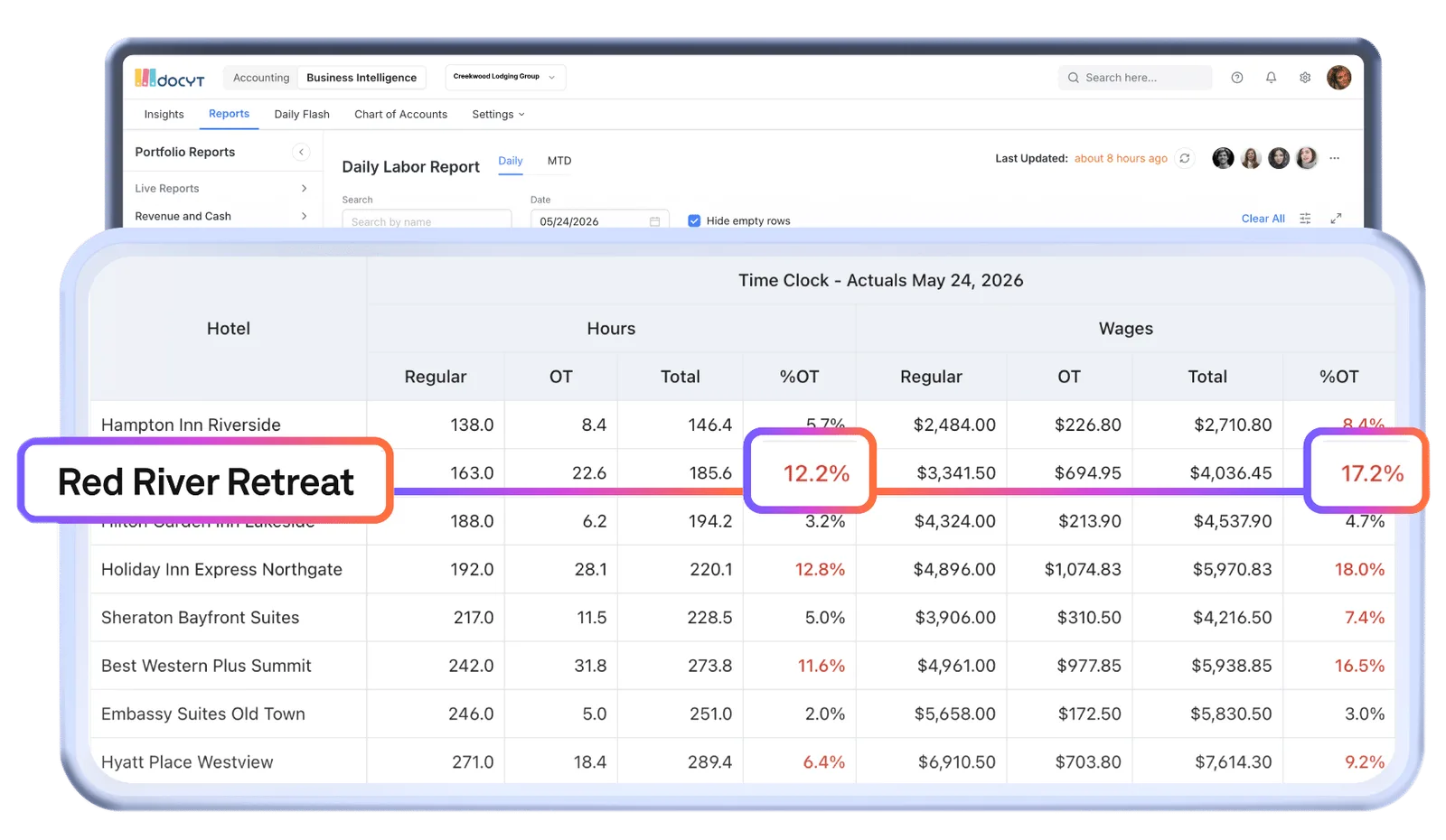Open notifications bell icon
Image resolution: width=1446 pixels, height=840 pixels.
tap(1271, 78)
